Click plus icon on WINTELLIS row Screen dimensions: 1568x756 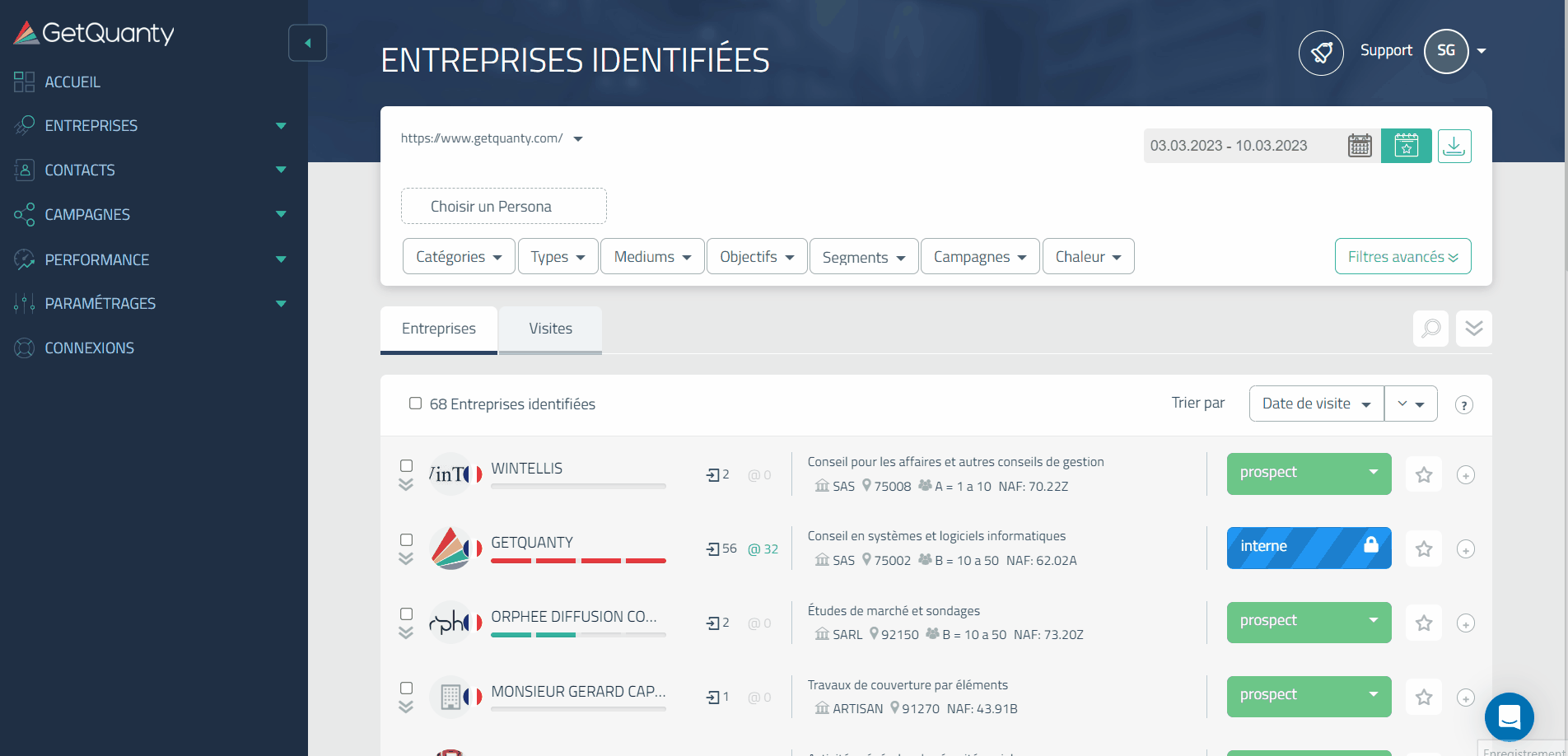click(x=1465, y=475)
